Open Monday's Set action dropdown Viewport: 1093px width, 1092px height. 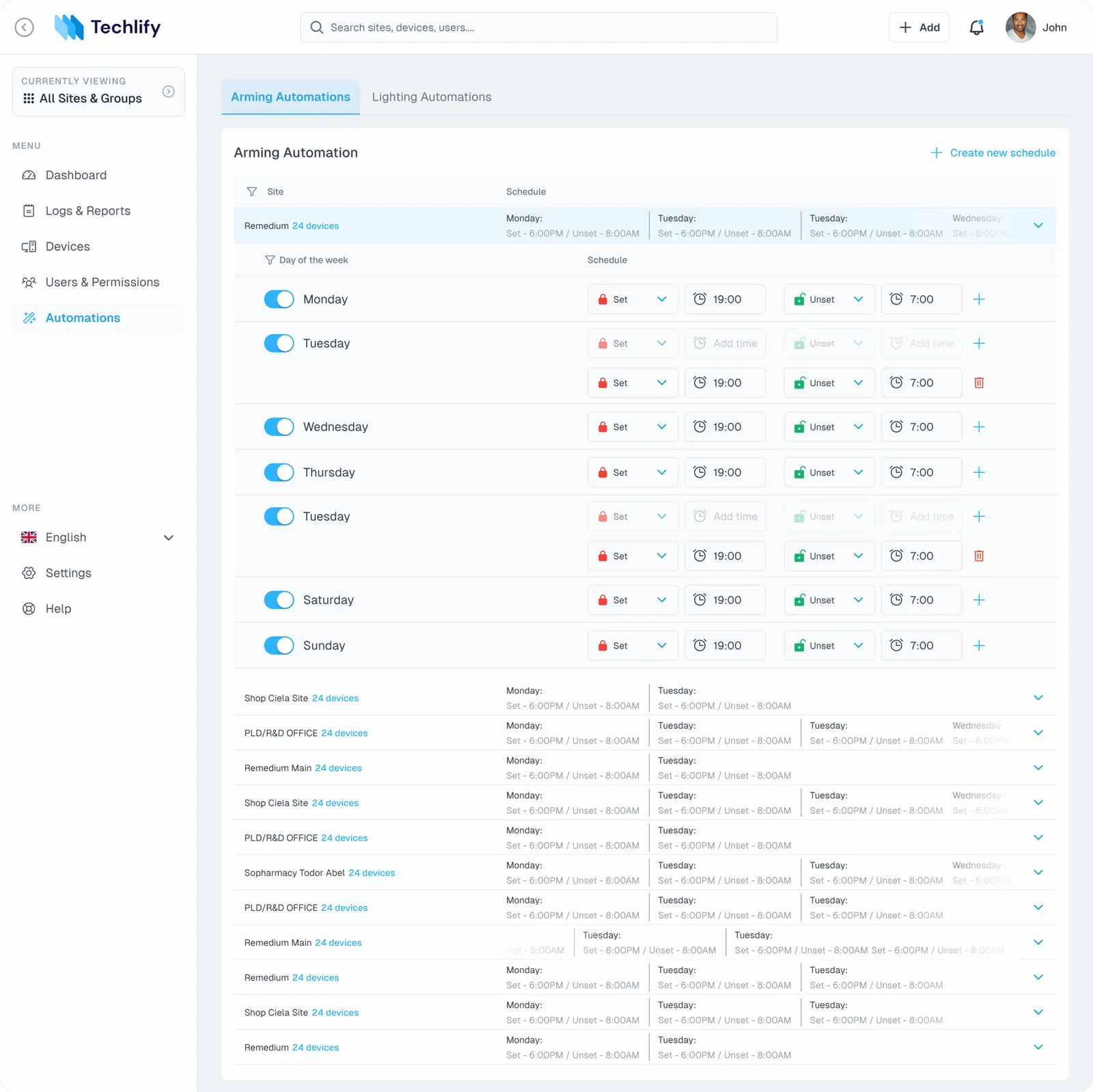[x=633, y=299]
